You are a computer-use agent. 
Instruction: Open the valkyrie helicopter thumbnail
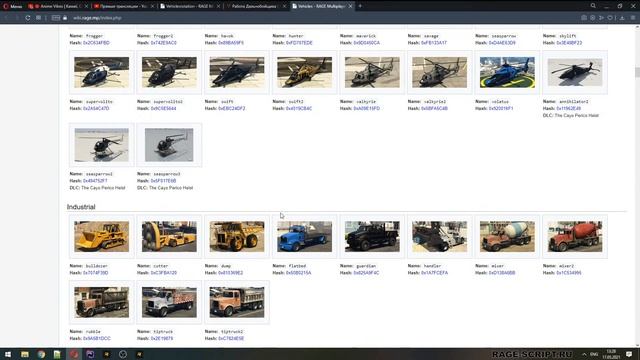[372, 72]
